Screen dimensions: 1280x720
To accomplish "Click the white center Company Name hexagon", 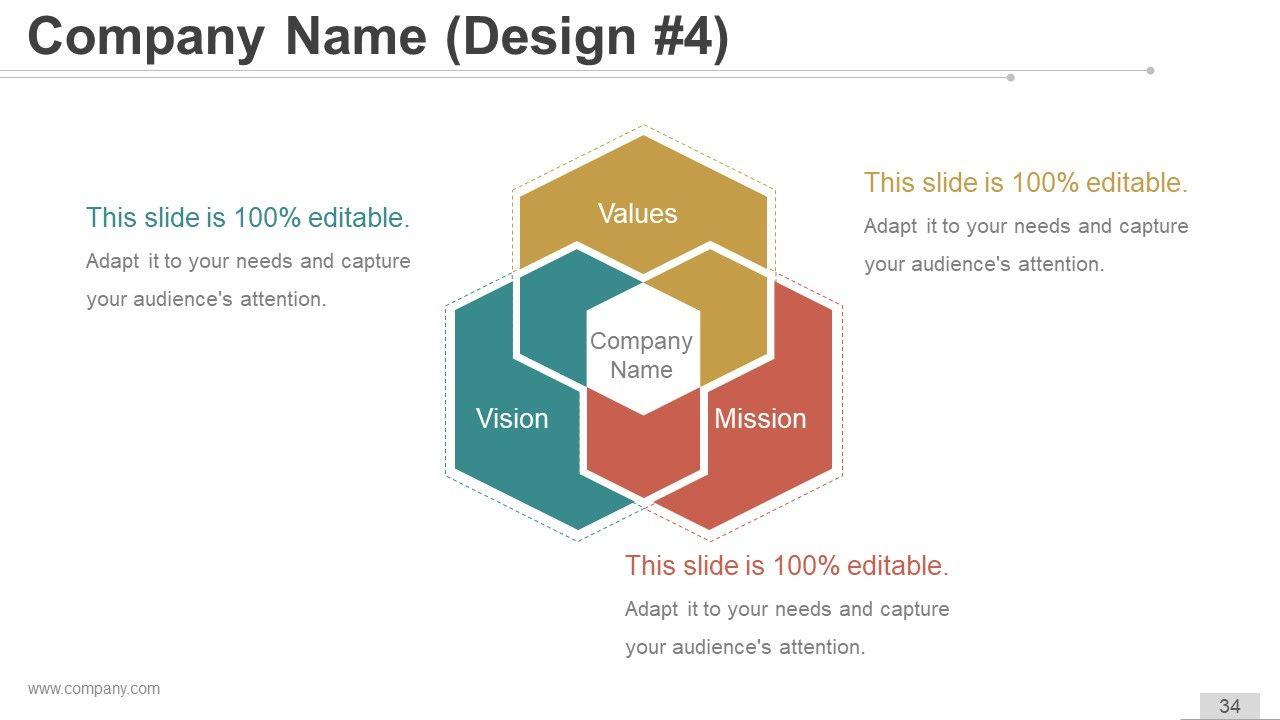I will 641,355.
